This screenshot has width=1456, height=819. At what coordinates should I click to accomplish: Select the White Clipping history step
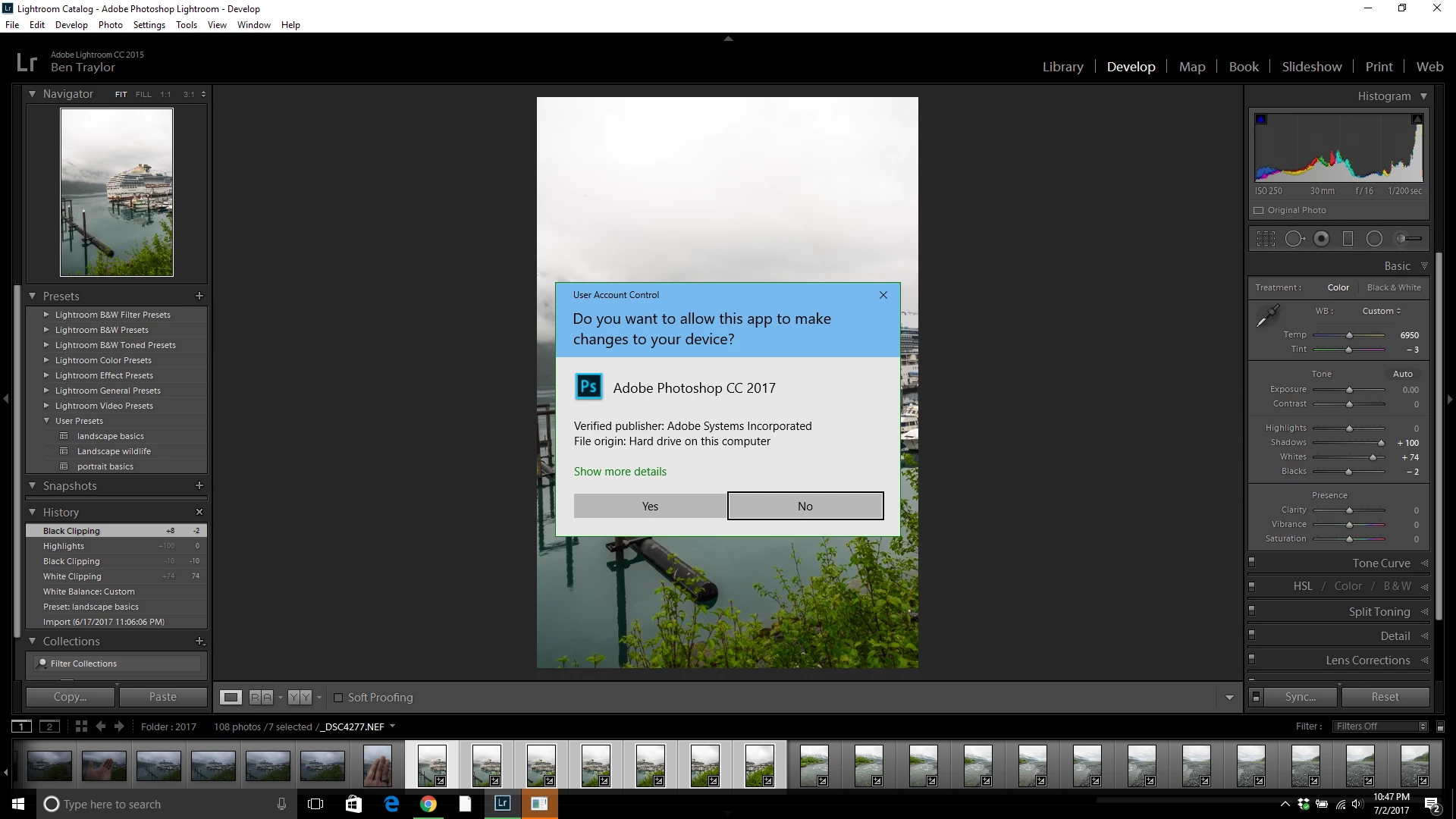pyautogui.click(x=72, y=576)
